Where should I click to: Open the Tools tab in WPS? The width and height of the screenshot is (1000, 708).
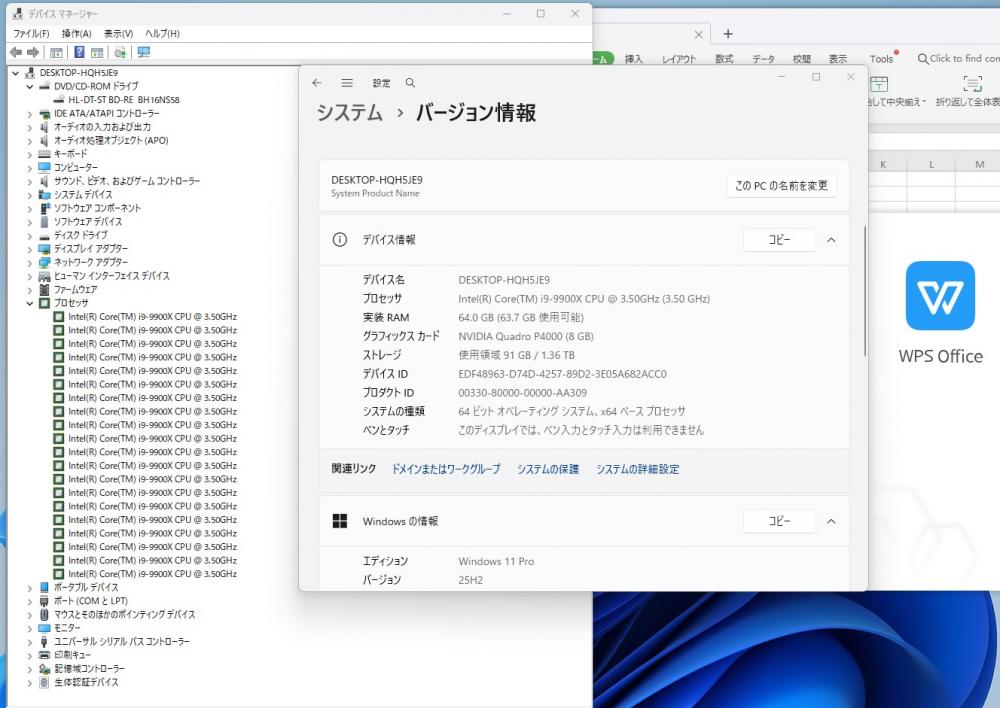[881, 59]
